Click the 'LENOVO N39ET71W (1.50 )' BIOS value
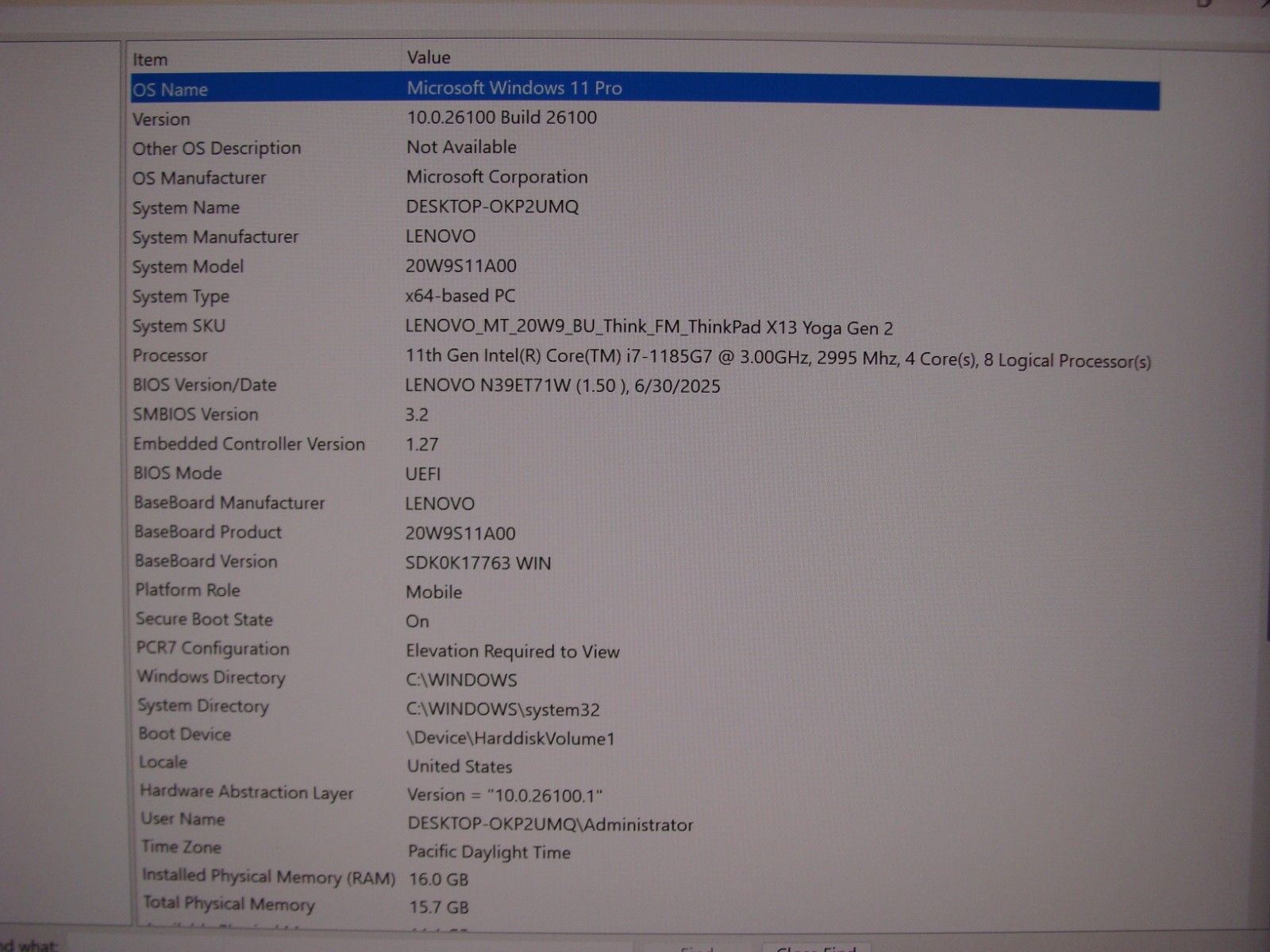 [563, 386]
